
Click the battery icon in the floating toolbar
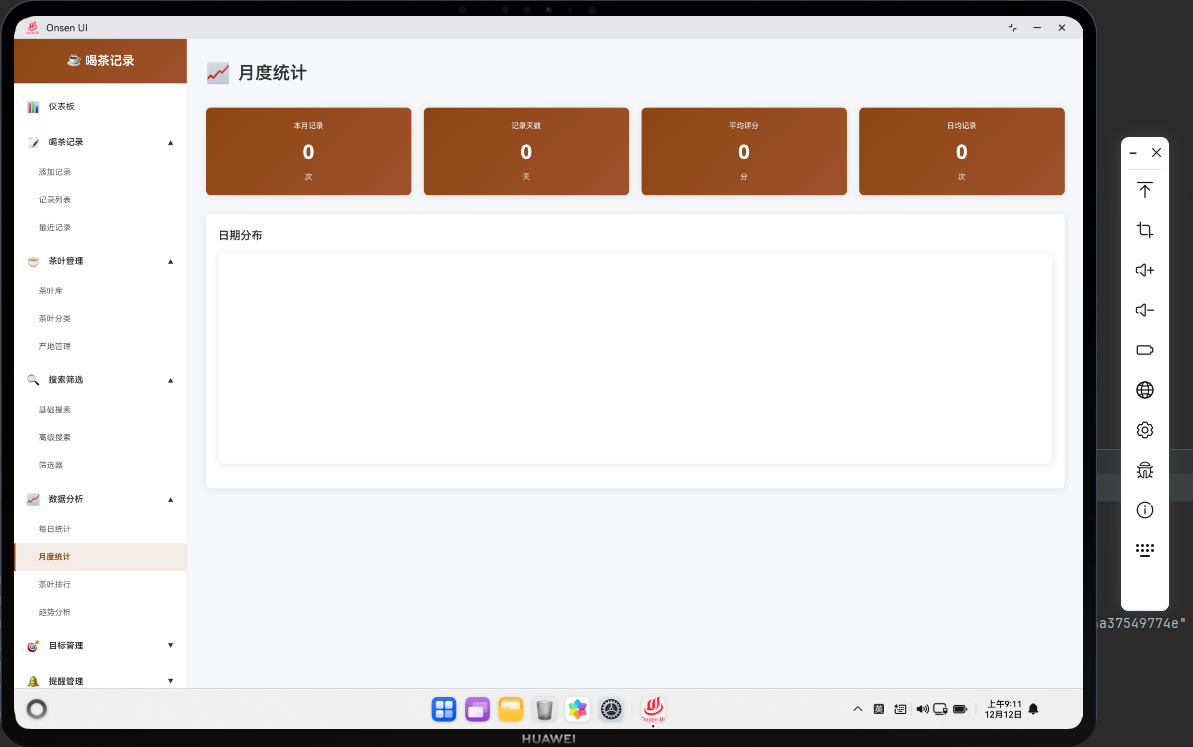[1144, 350]
